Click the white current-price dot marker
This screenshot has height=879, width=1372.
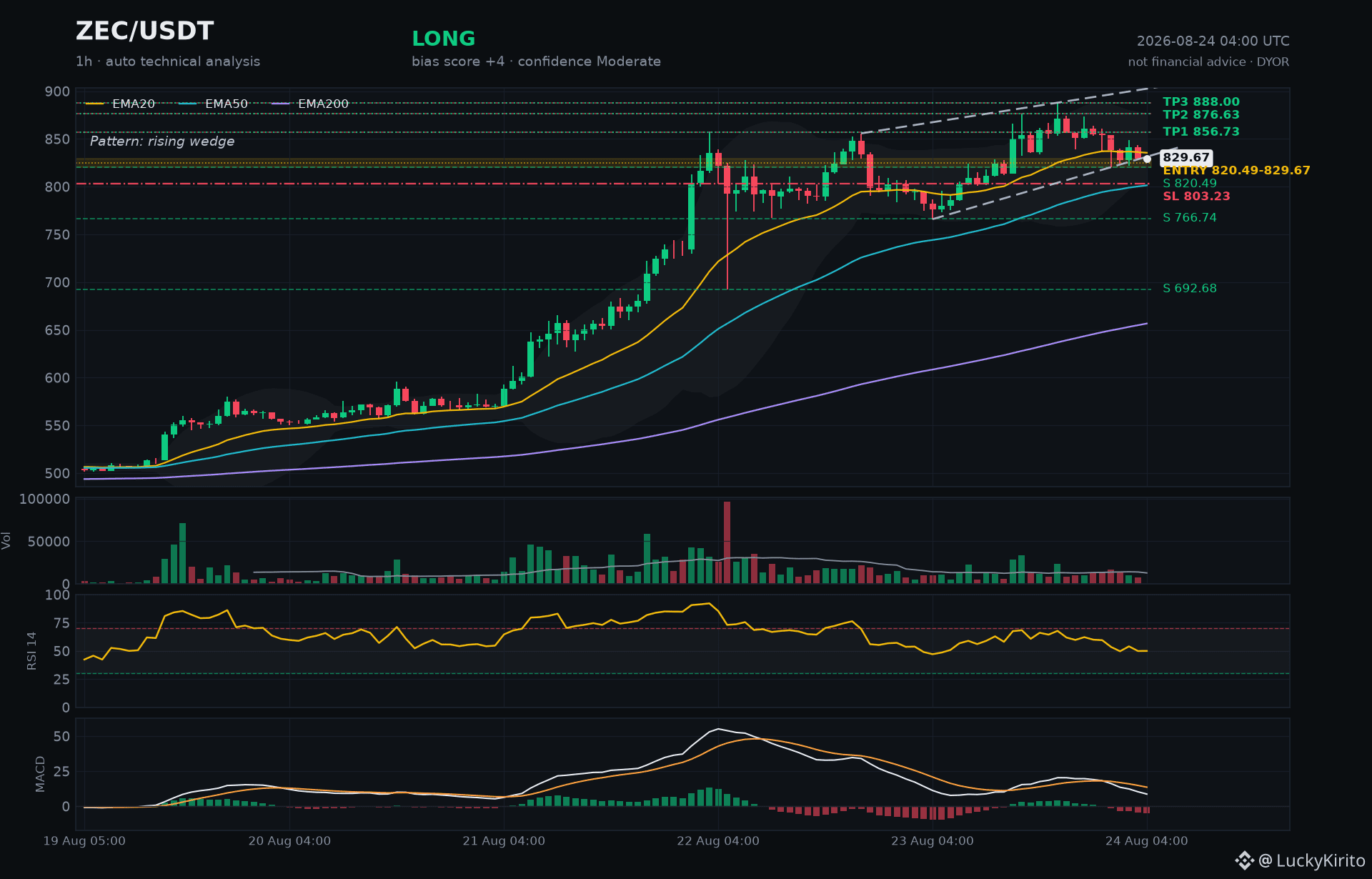coord(1147,159)
